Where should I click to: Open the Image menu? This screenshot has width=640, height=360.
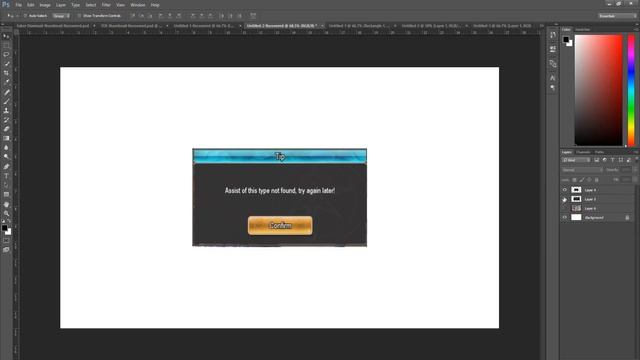[x=45, y=5]
